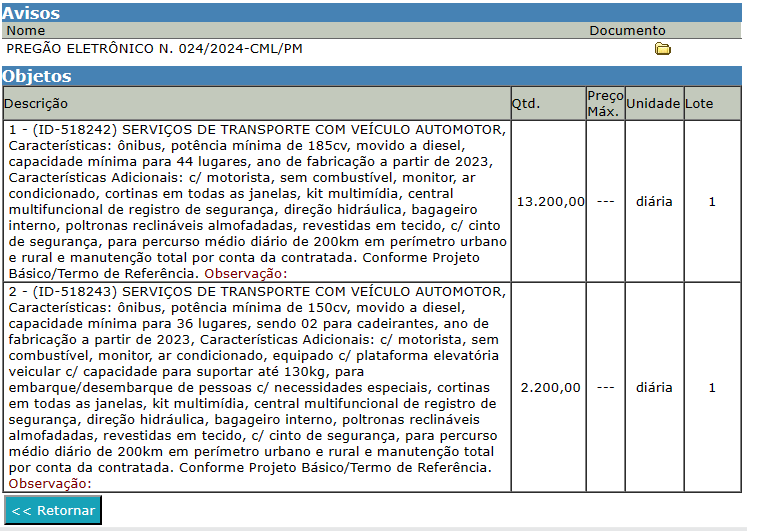This screenshot has height=531, width=759.
Task: Click the 13.200,00 quantity cell
Action: [549, 201]
